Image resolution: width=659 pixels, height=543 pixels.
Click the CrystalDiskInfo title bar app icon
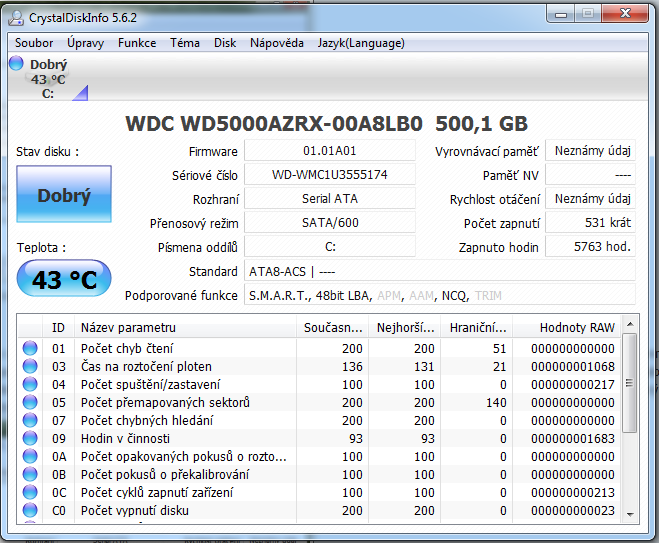click(x=16, y=18)
